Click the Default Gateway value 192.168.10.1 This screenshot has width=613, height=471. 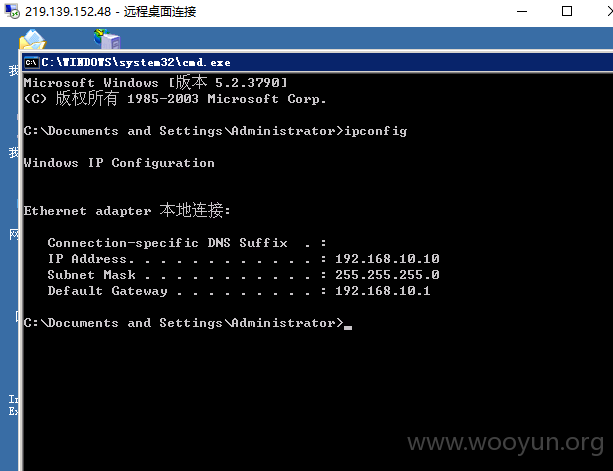(x=382, y=291)
